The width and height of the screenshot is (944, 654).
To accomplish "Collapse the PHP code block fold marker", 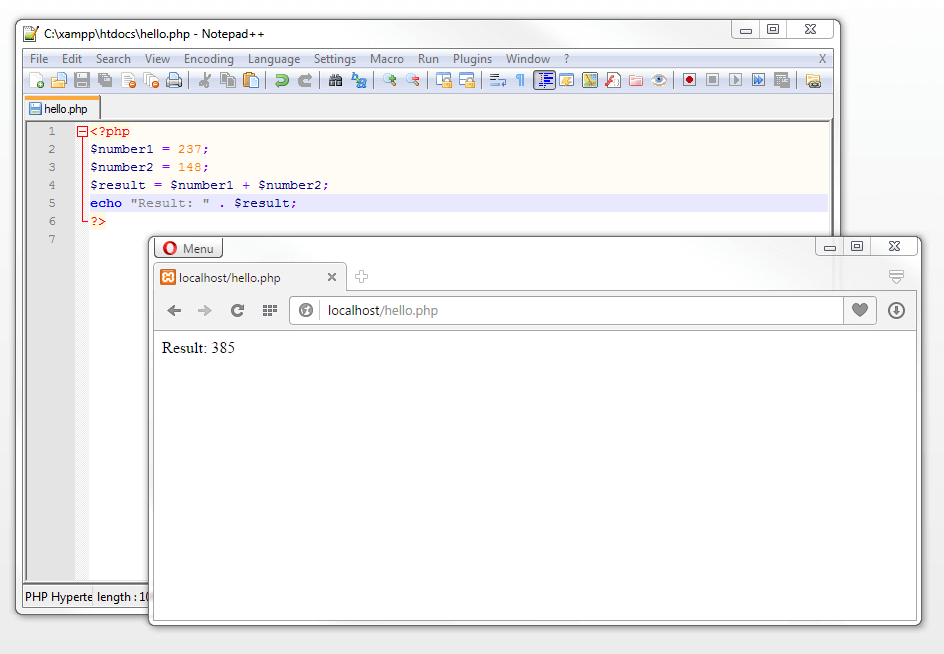I will pos(82,131).
